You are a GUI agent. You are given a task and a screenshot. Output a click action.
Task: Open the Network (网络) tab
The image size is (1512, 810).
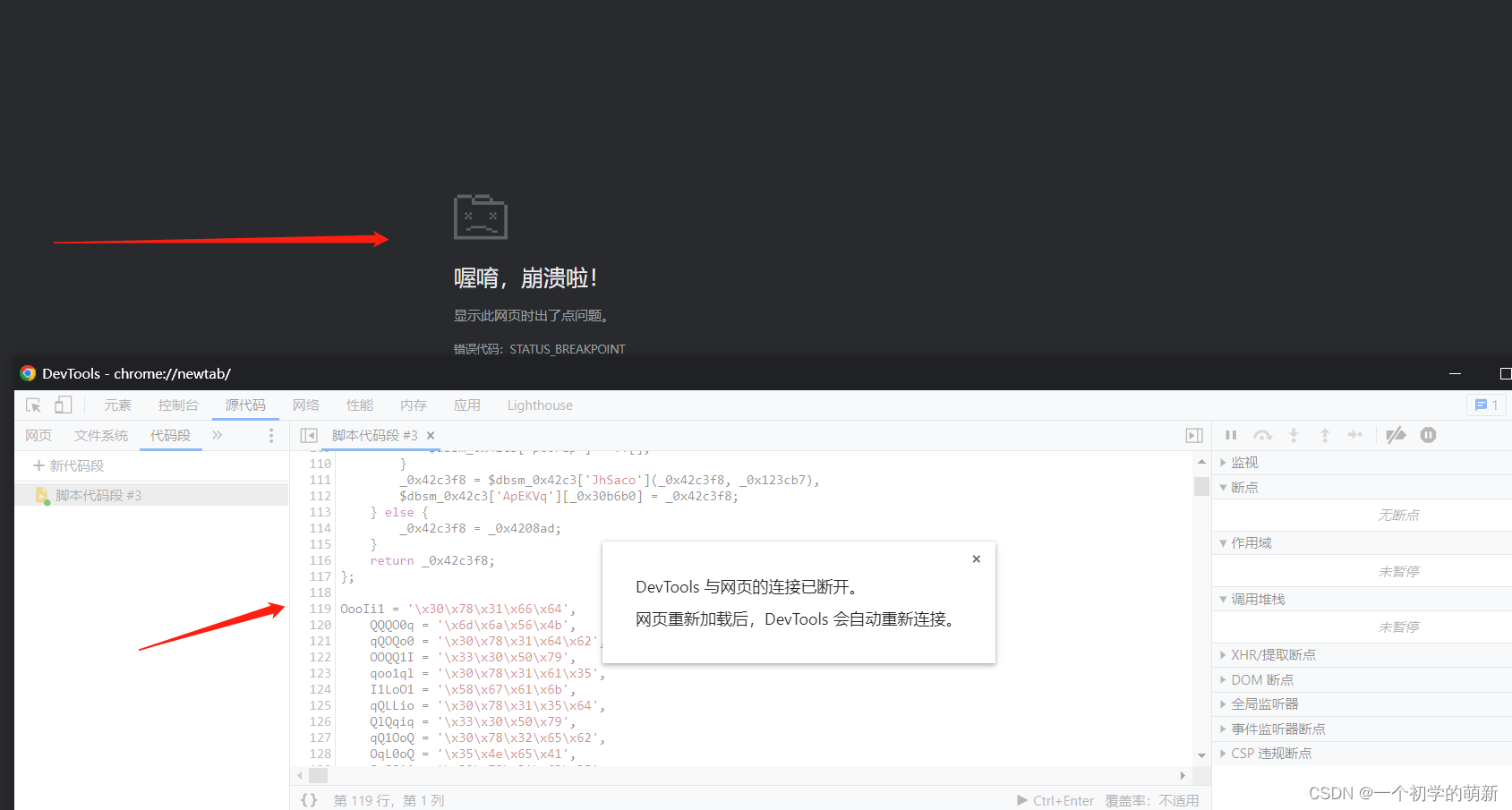coord(306,405)
